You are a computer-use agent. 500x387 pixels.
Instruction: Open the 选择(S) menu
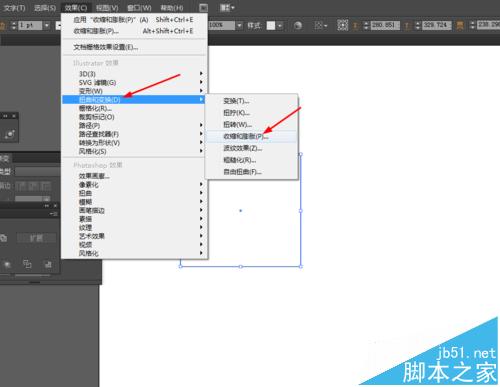coord(45,8)
